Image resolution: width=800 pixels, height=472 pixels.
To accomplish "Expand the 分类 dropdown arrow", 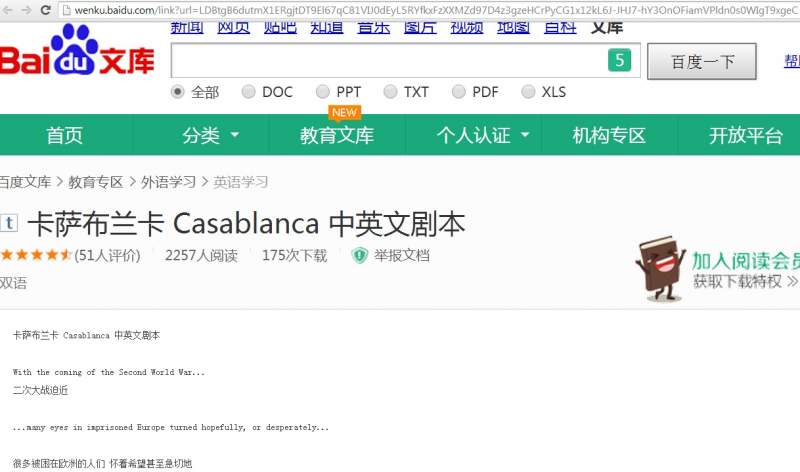I will point(235,135).
